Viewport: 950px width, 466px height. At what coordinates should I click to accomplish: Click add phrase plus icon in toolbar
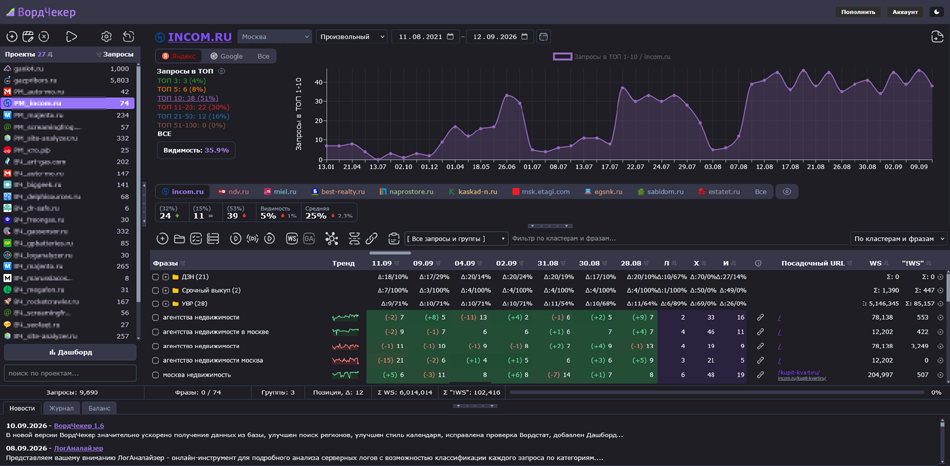162,239
